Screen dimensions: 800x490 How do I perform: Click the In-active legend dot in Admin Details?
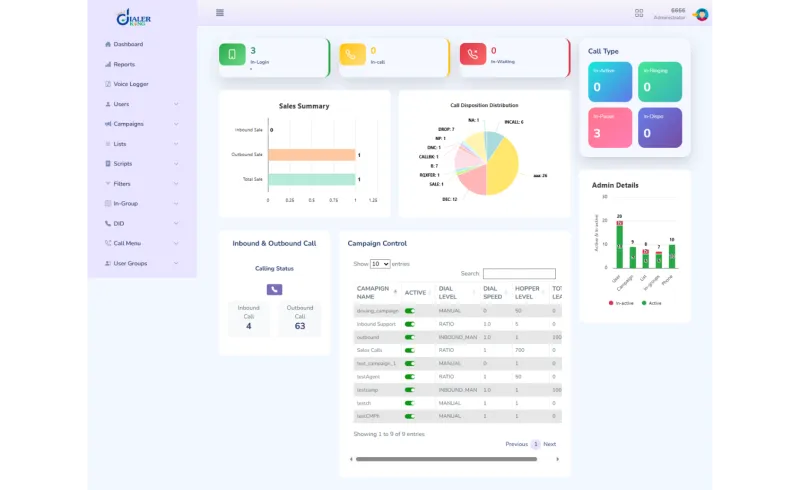click(x=611, y=303)
